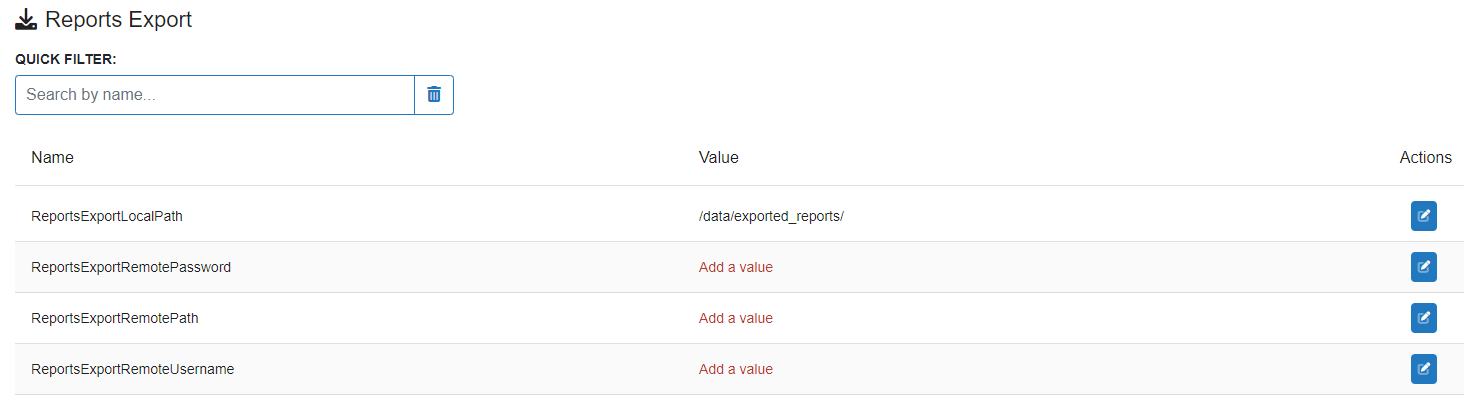Select the ReportsExportRemotePath row name
Screen dimensions: 1464x395
(115, 318)
